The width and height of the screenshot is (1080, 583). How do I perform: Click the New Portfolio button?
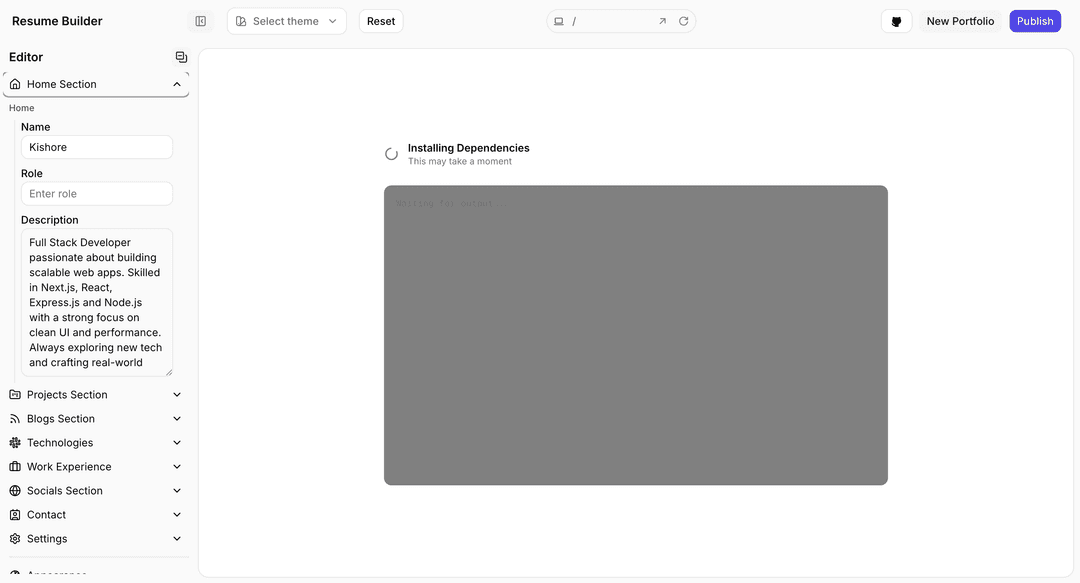pyautogui.click(x=960, y=21)
